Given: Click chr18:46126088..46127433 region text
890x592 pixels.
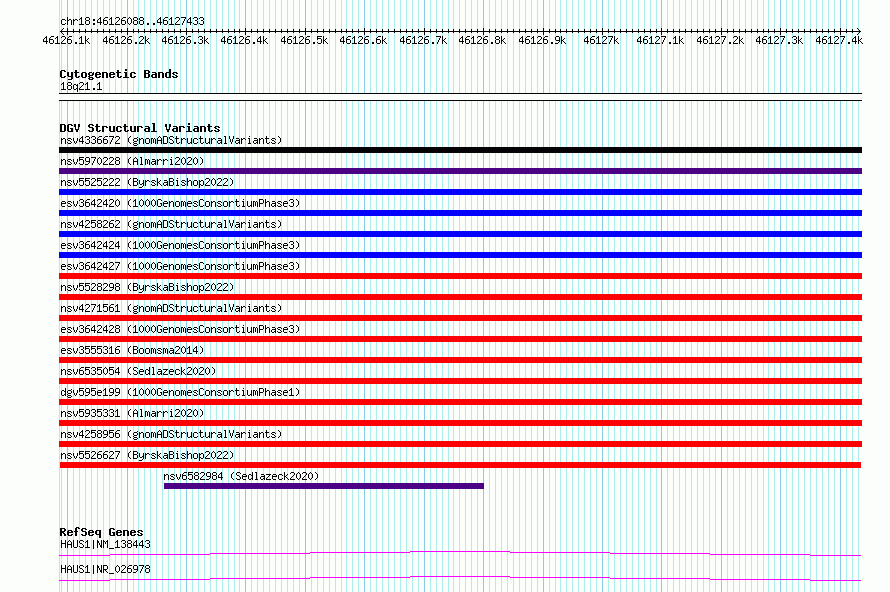Looking at the screenshot, I should pos(132,21).
